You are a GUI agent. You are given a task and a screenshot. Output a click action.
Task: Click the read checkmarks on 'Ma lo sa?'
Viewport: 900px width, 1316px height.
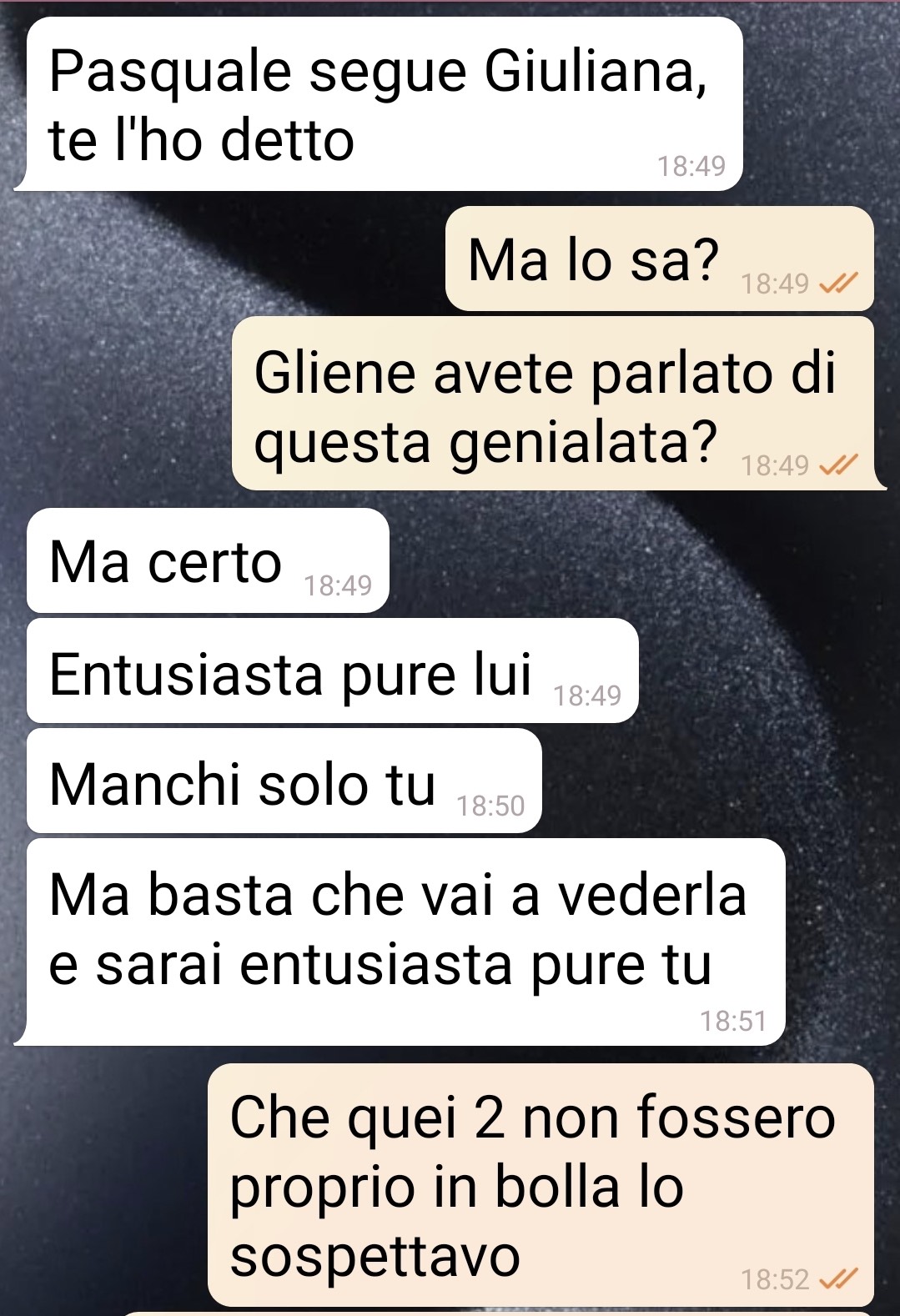[x=837, y=285]
